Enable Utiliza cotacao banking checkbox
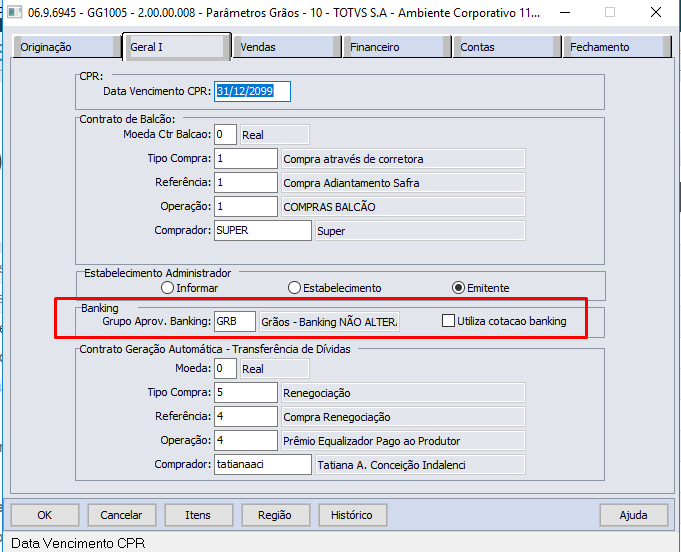The width and height of the screenshot is (681, 552). [448, 321]
